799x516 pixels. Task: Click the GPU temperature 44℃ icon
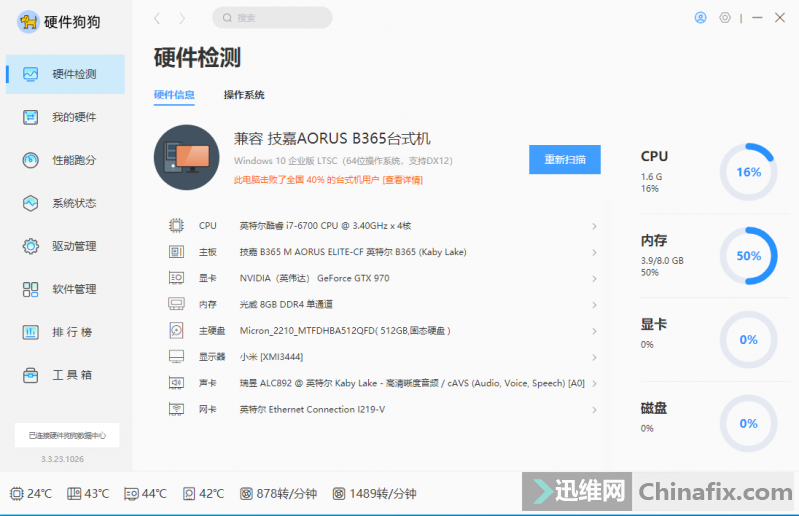(x=131, y=494)
